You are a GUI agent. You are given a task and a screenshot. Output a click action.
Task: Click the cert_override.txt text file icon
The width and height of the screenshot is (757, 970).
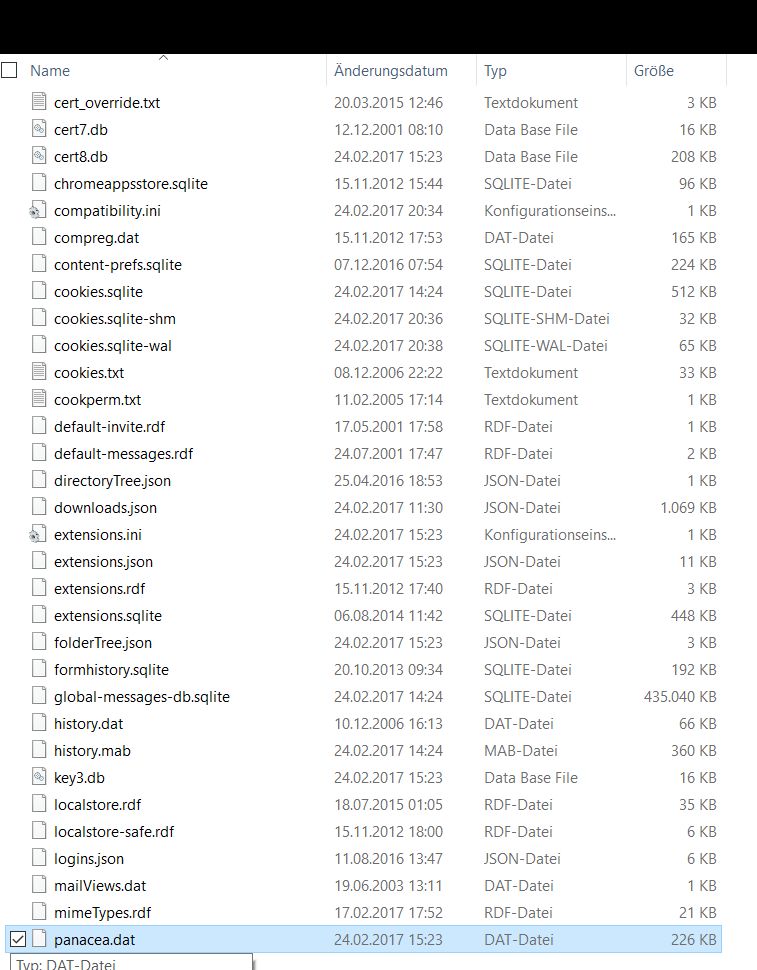click(39, 102)
